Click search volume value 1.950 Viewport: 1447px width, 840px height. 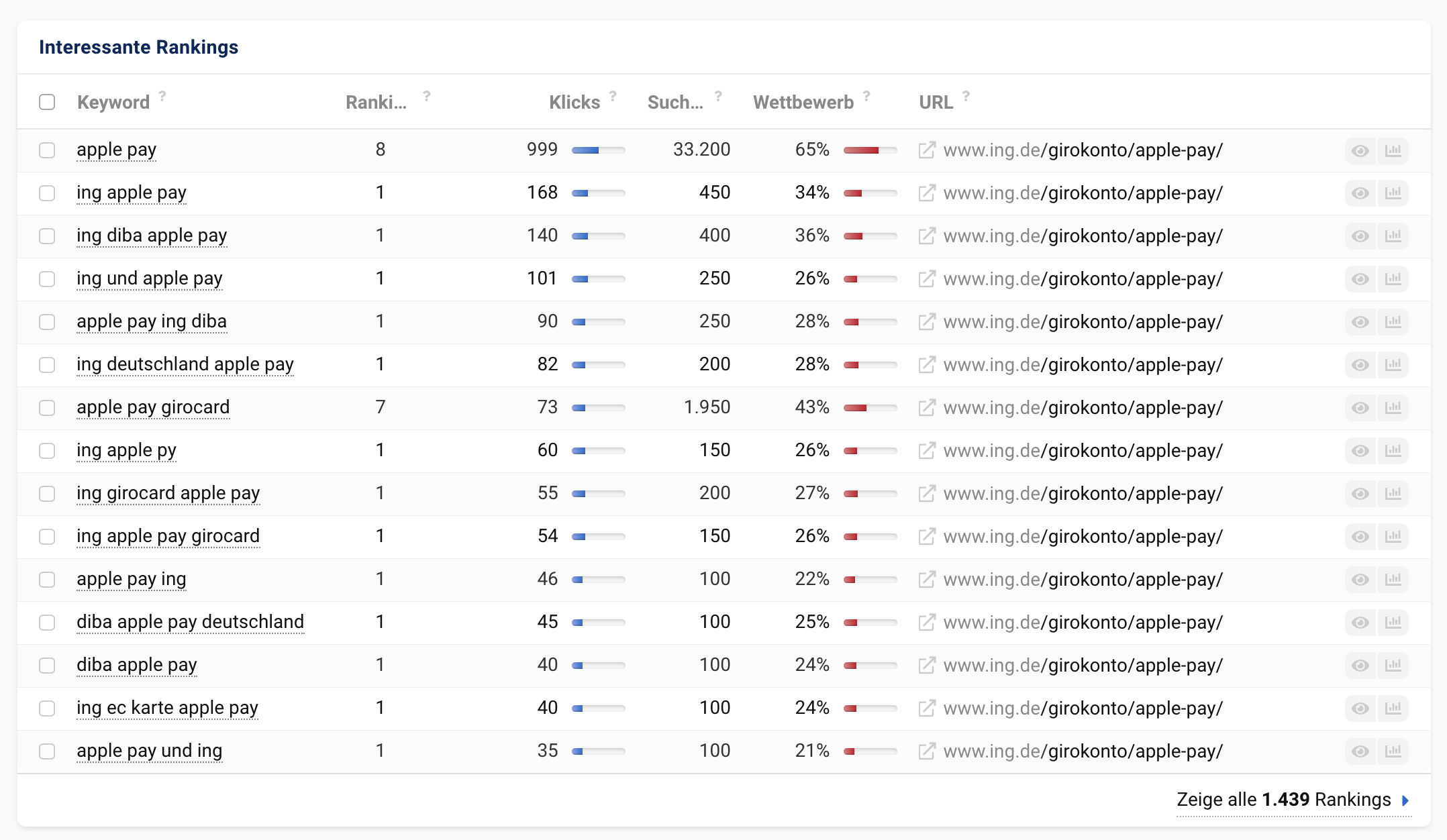point(707,407)
